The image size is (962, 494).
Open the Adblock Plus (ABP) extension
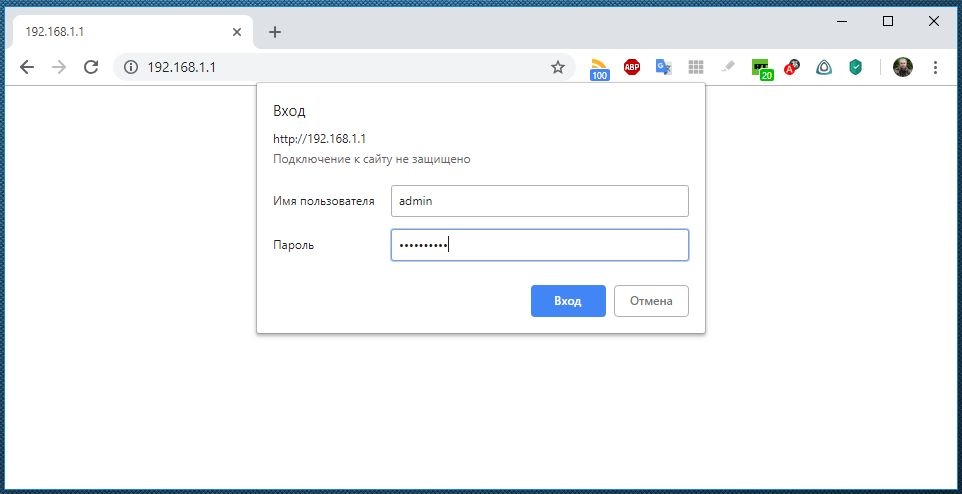632,67
